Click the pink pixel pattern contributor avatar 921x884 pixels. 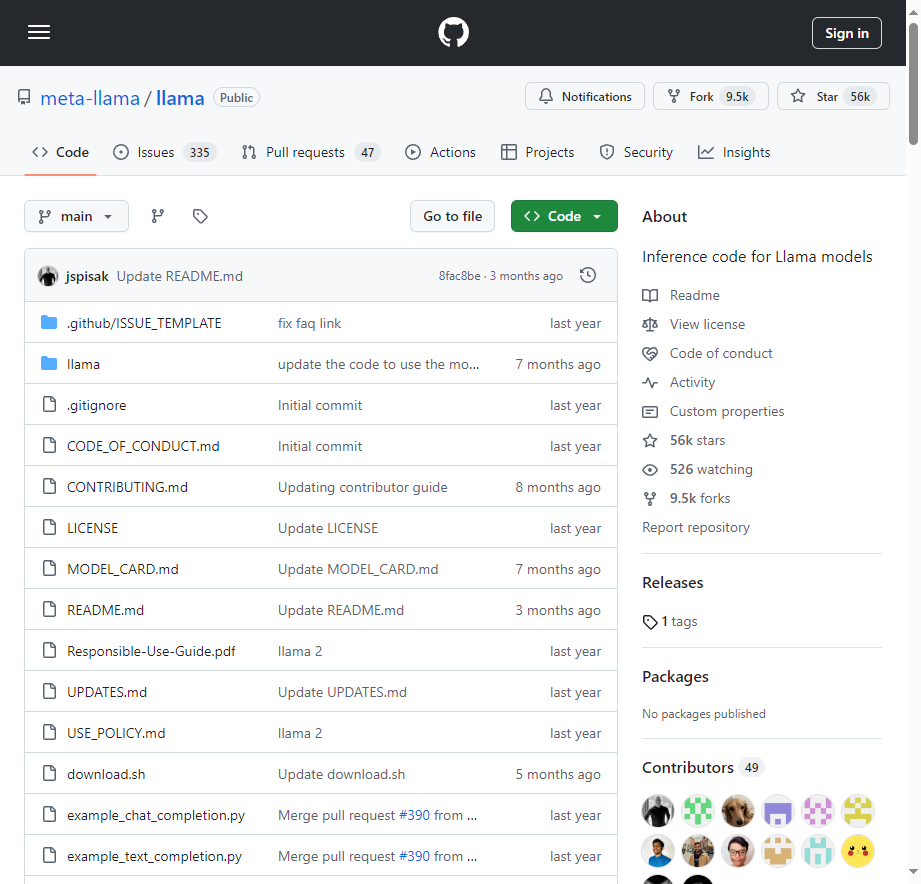tap(818, 811)
